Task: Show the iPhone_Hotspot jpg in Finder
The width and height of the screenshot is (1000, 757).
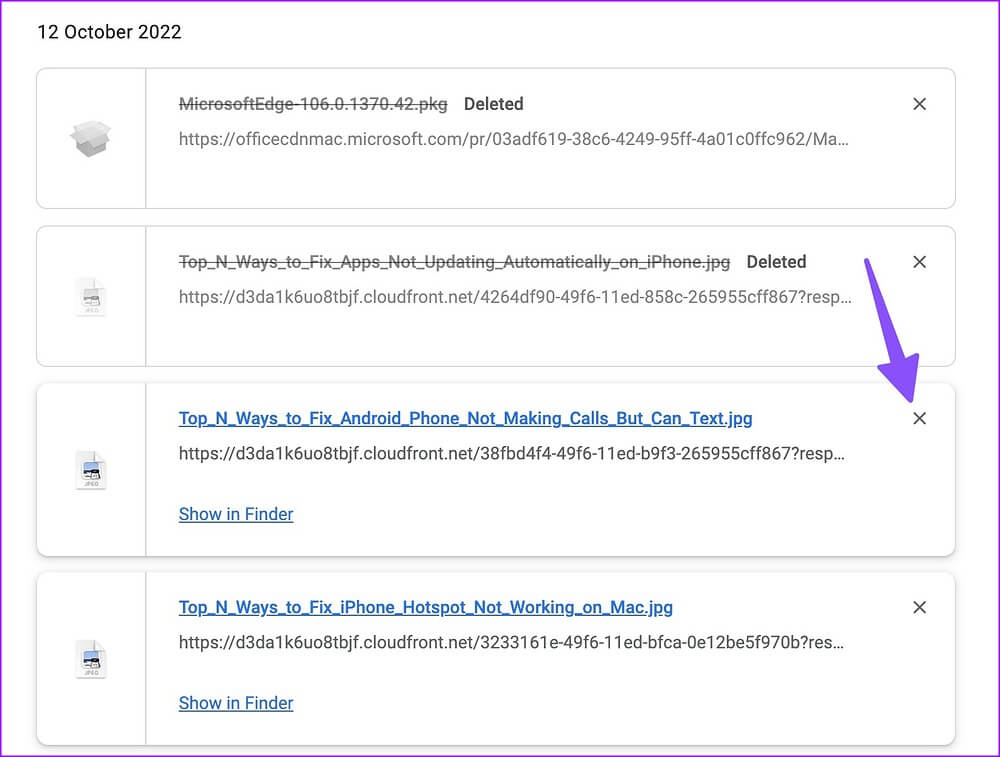Action: pyautogui.click(x=236, y=703)
